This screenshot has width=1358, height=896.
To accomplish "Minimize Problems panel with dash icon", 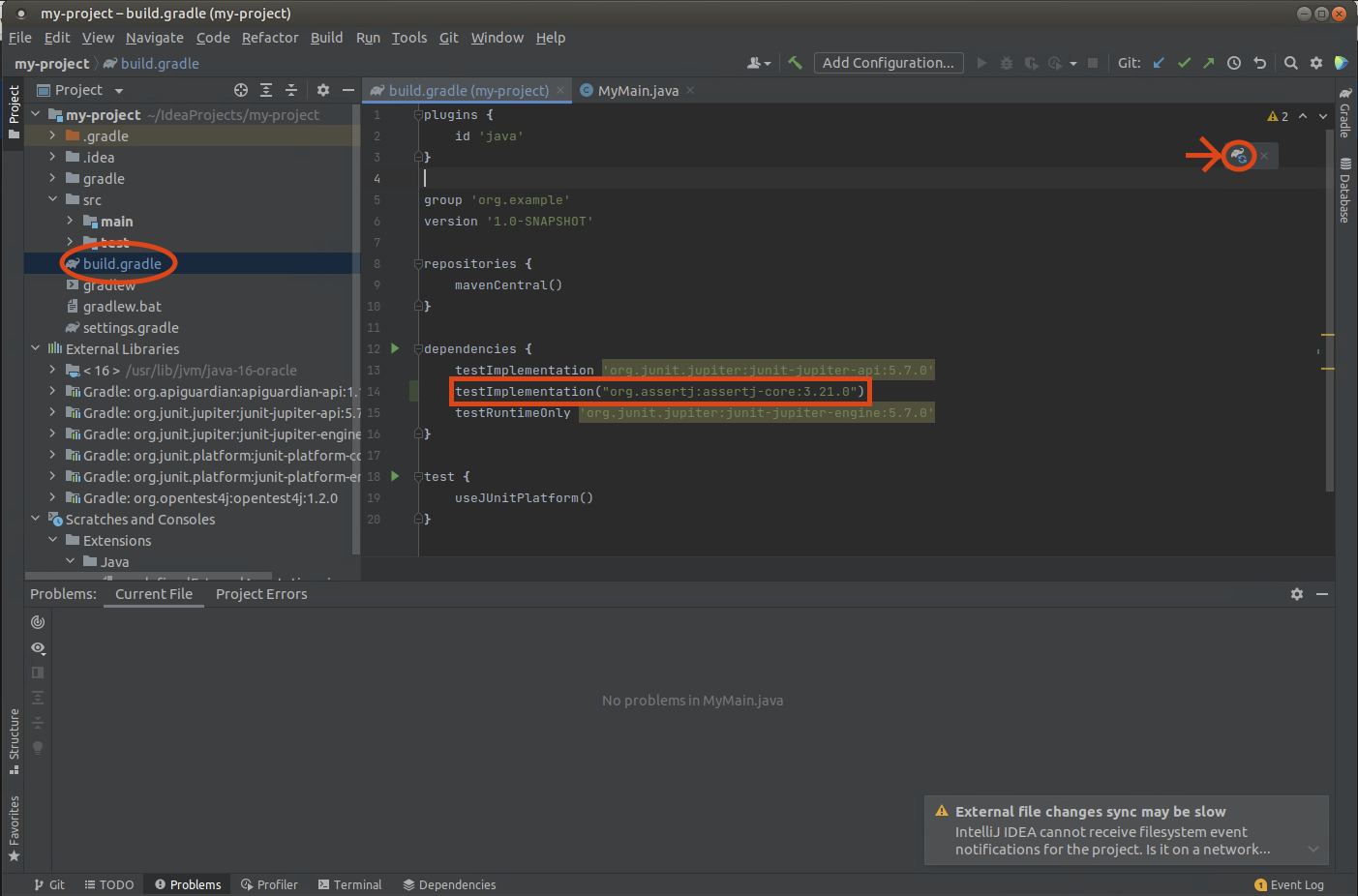I will pos(1322,594).
